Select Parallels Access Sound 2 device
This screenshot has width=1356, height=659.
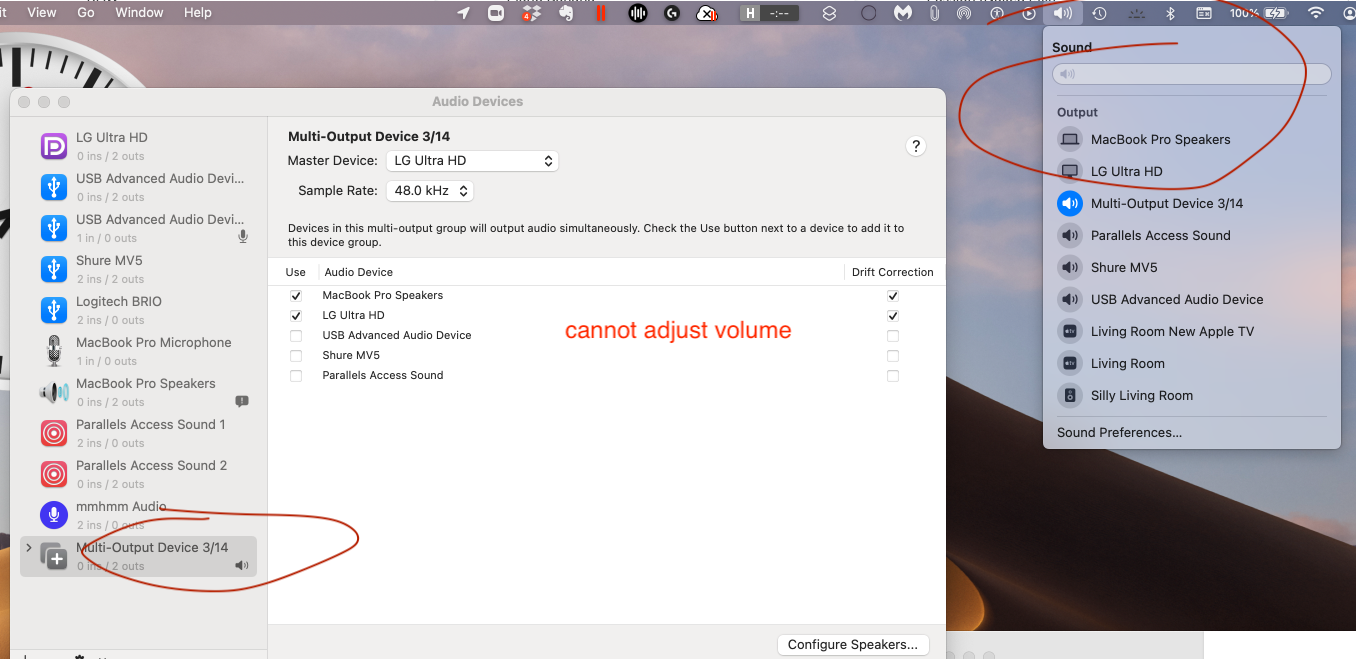(138, 474)
